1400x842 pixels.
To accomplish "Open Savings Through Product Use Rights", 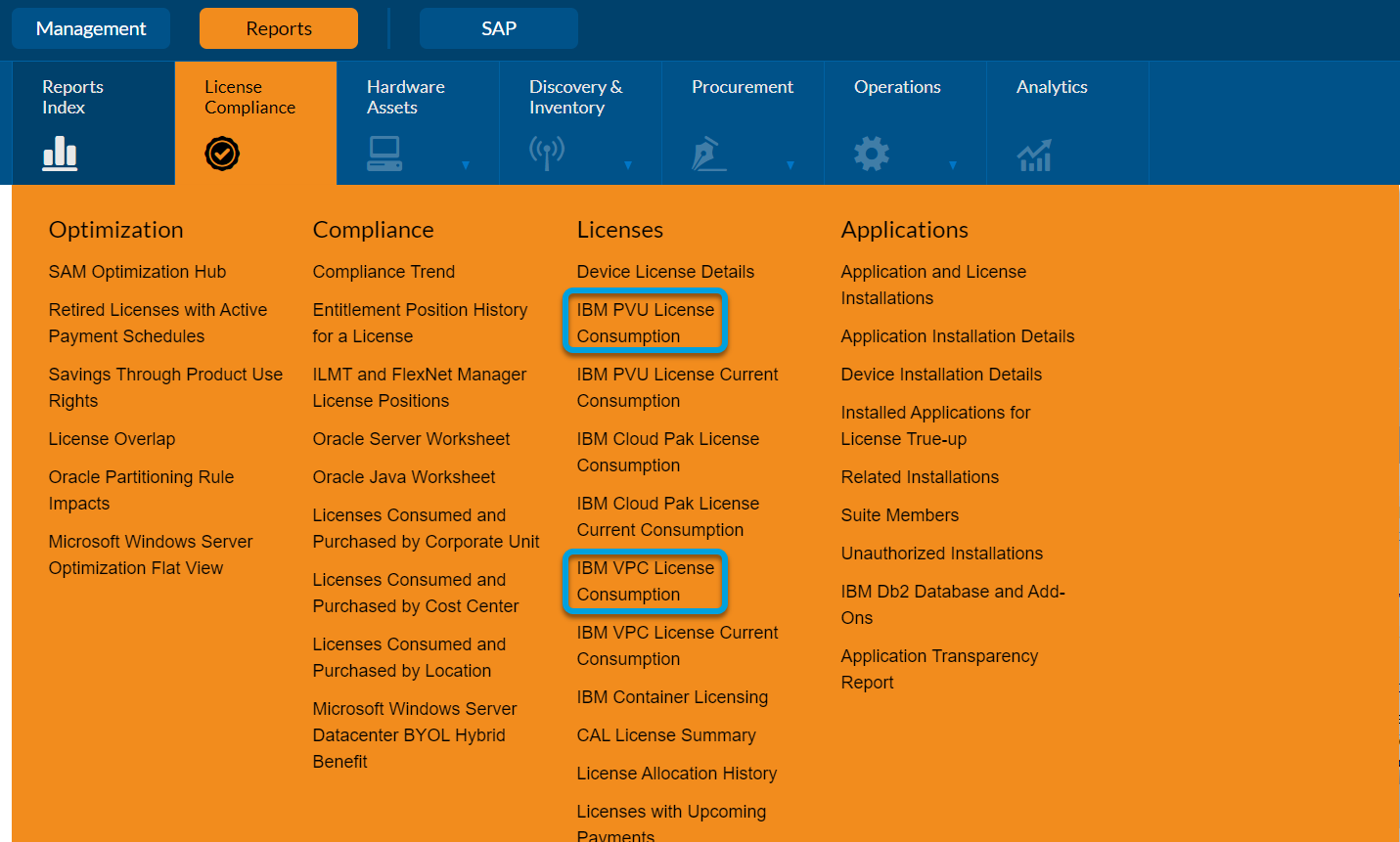I will coord(165,387).
